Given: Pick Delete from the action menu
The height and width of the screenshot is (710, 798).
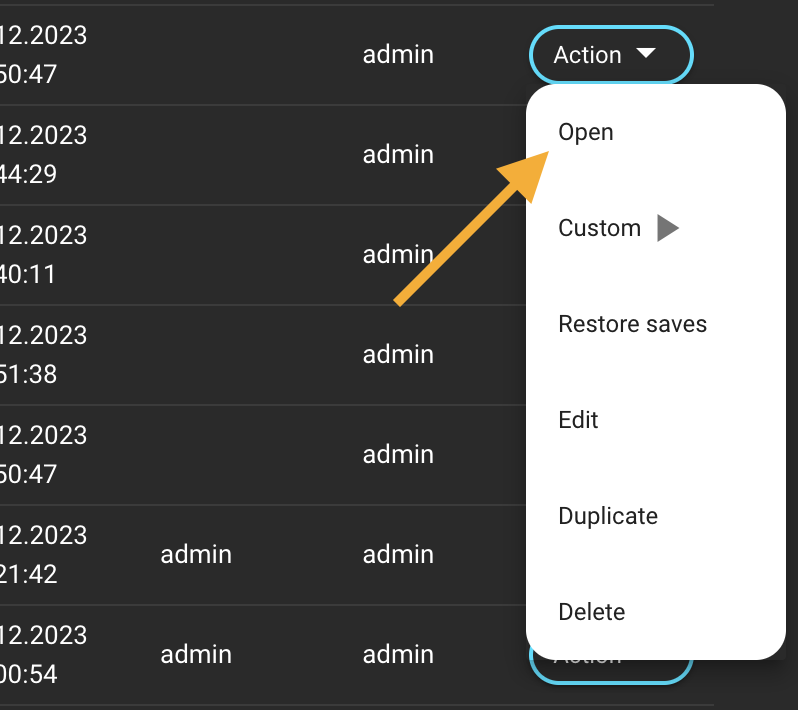Looking at the screenshot, I should click(x=591, y=612).
